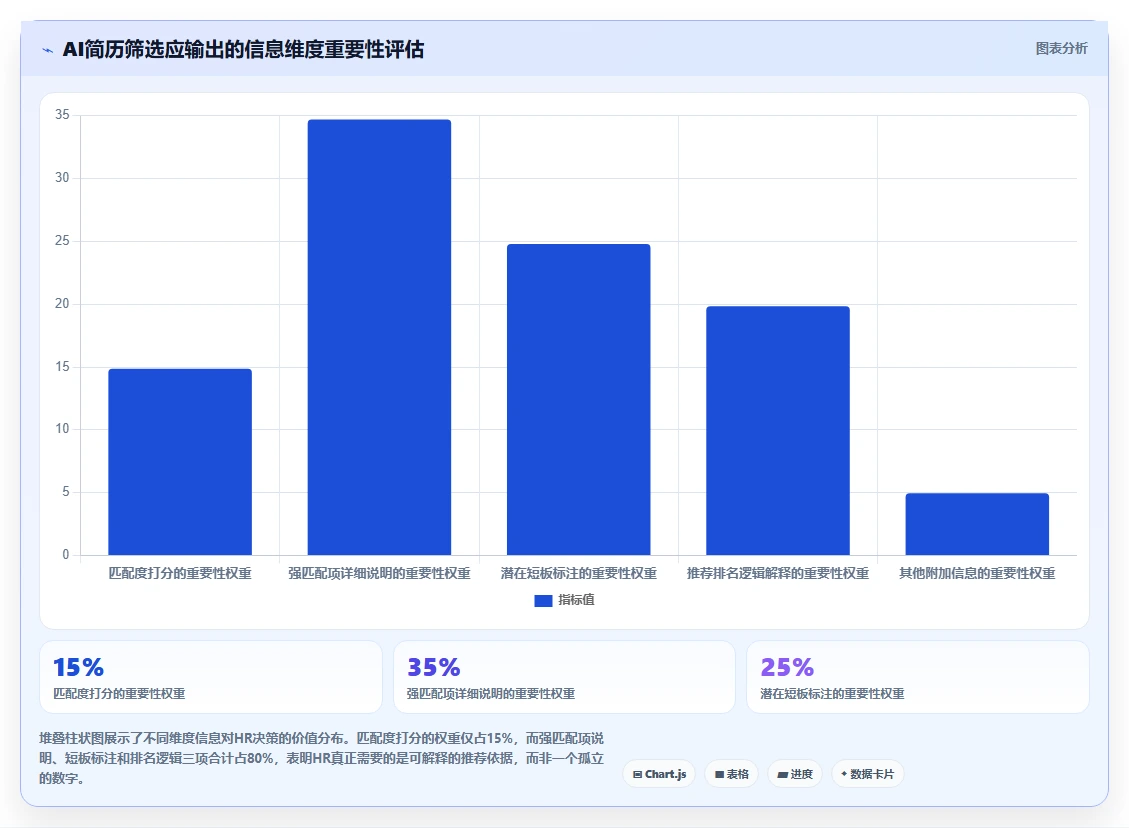The image size is (1129, 828).
Task: Click the 表格 tag
Action: (x=732, y=774)
